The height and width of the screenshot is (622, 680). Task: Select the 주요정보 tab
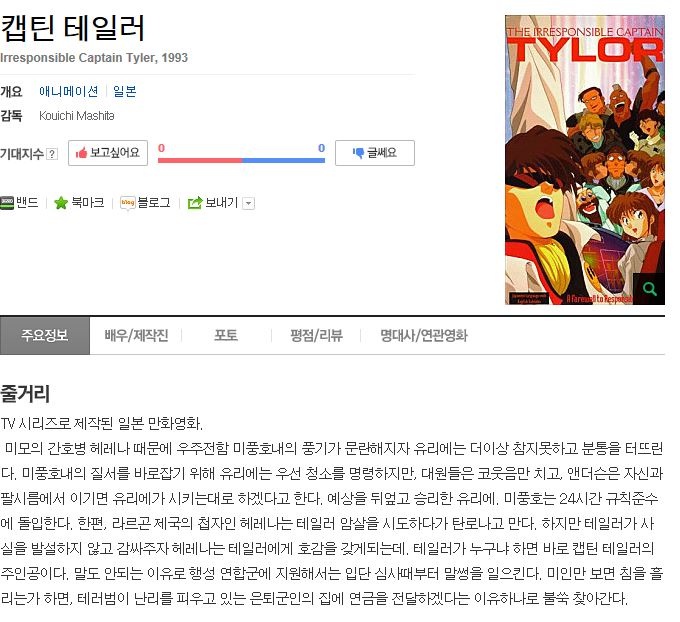pos(45,335)
